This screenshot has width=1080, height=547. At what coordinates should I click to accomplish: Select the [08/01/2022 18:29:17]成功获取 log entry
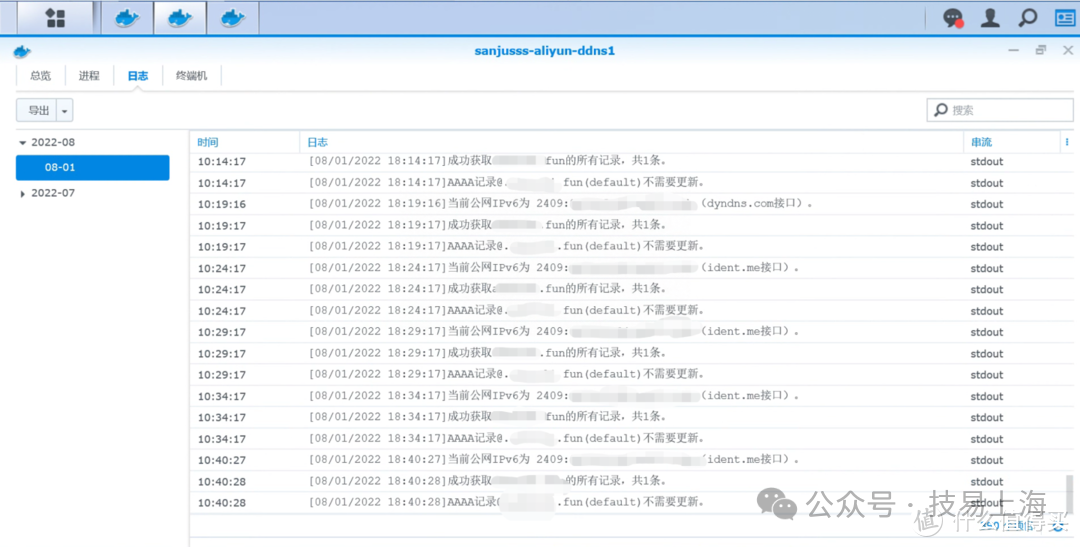tap(488, 353)
